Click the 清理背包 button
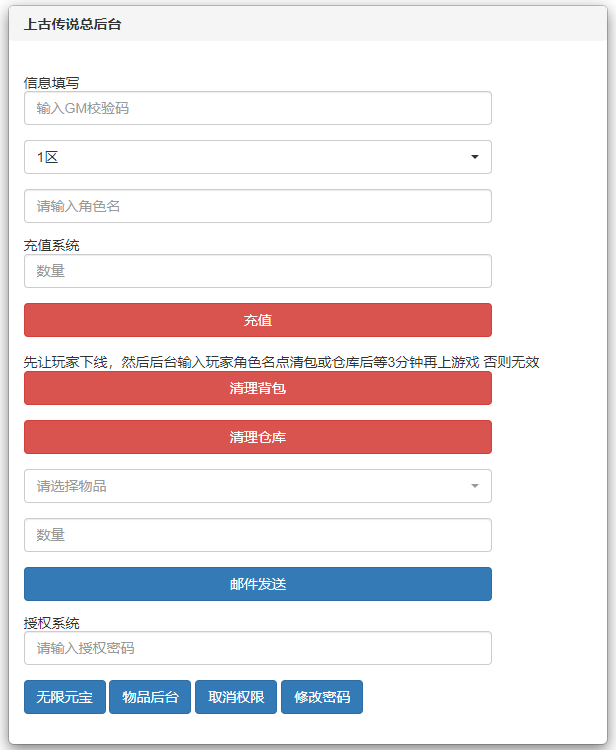This screenshot has width=616, height=750. pyautogui.click(x=258, y=388)
